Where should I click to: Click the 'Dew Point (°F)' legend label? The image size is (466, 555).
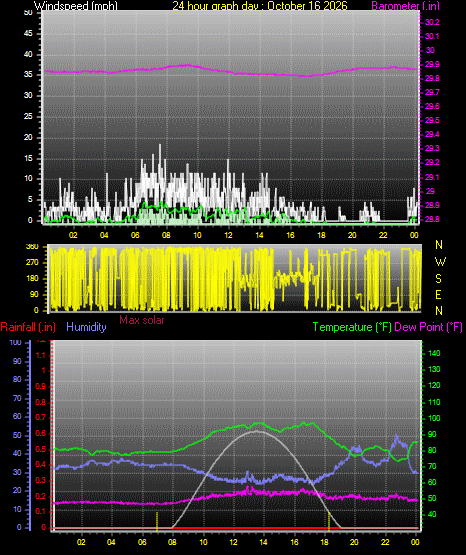click(x=428, y=327)
